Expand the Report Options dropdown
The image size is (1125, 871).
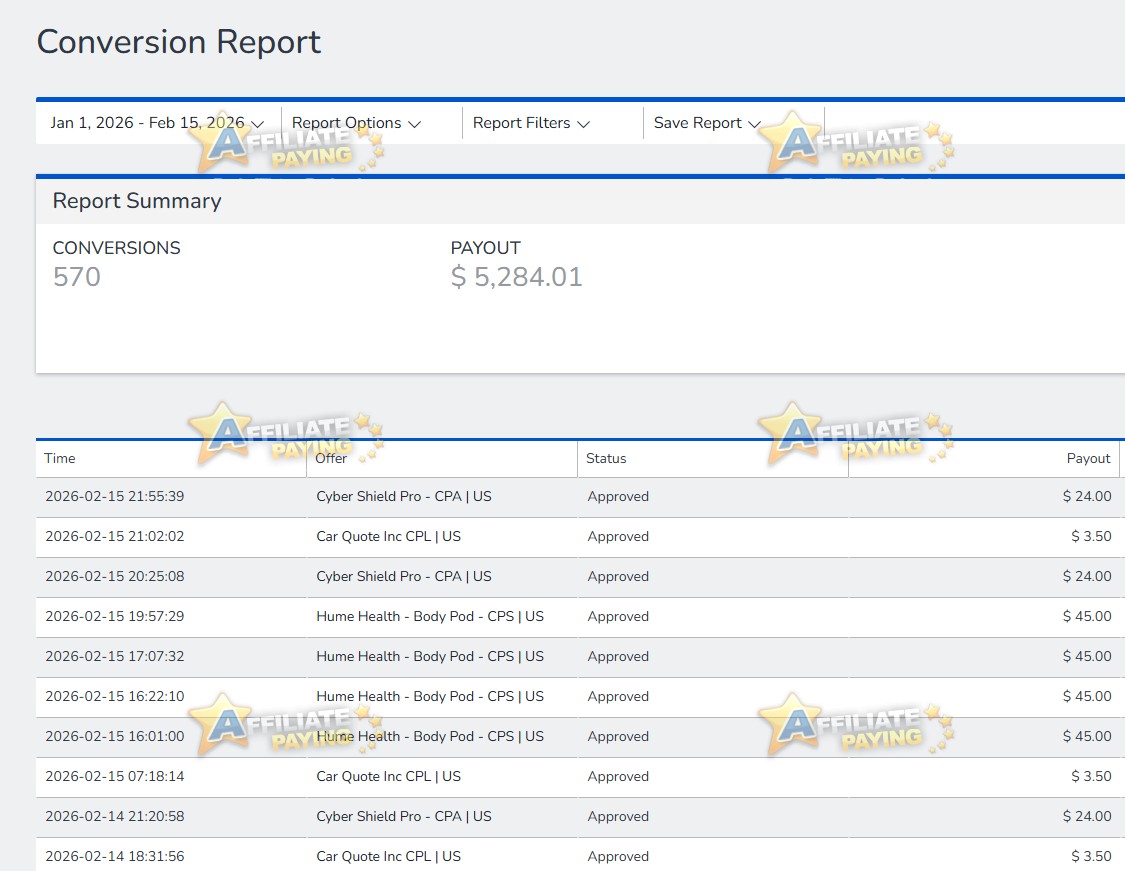coord(356,123)
